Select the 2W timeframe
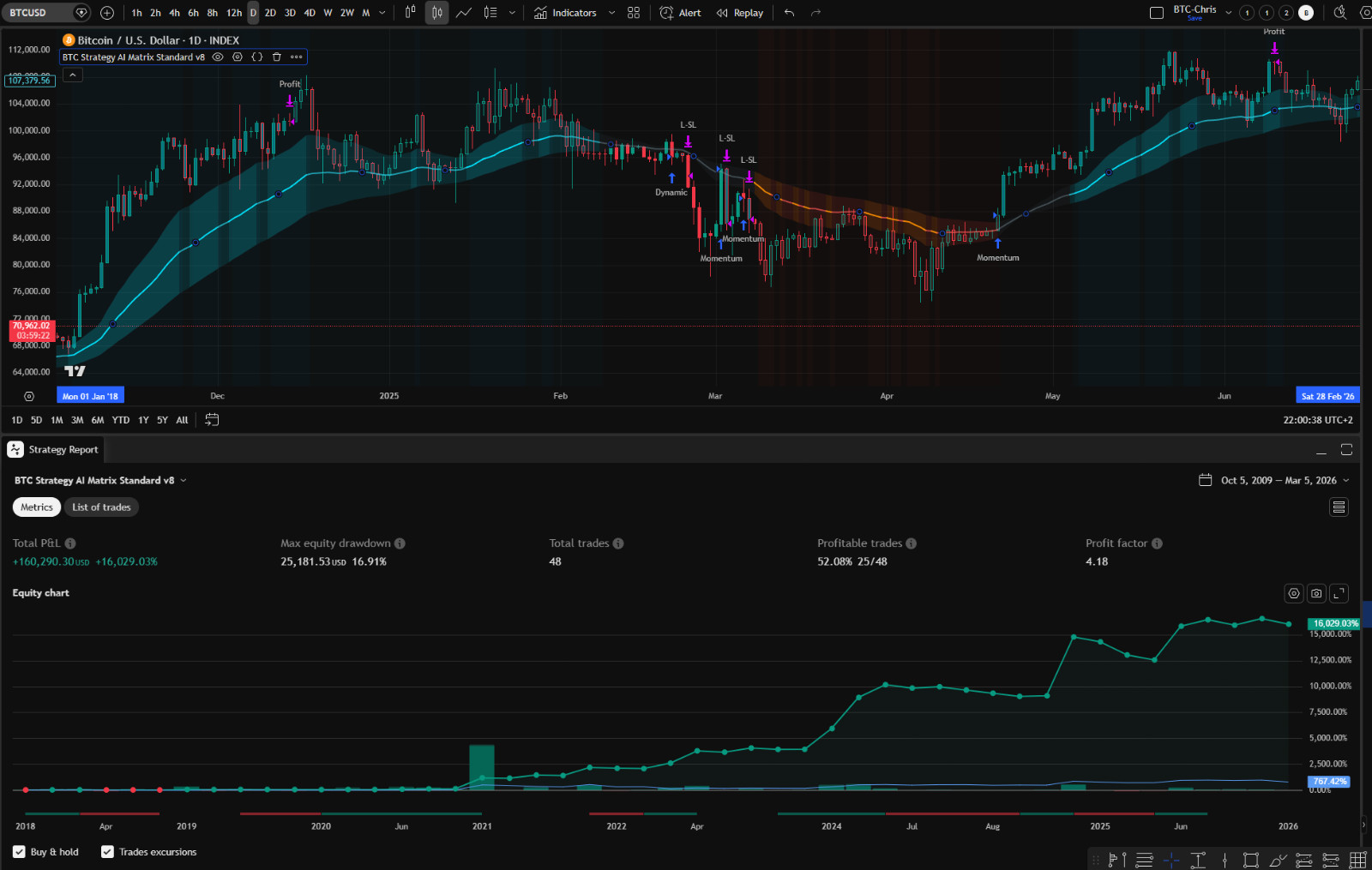1372x870 pixels. click(347, 13)
